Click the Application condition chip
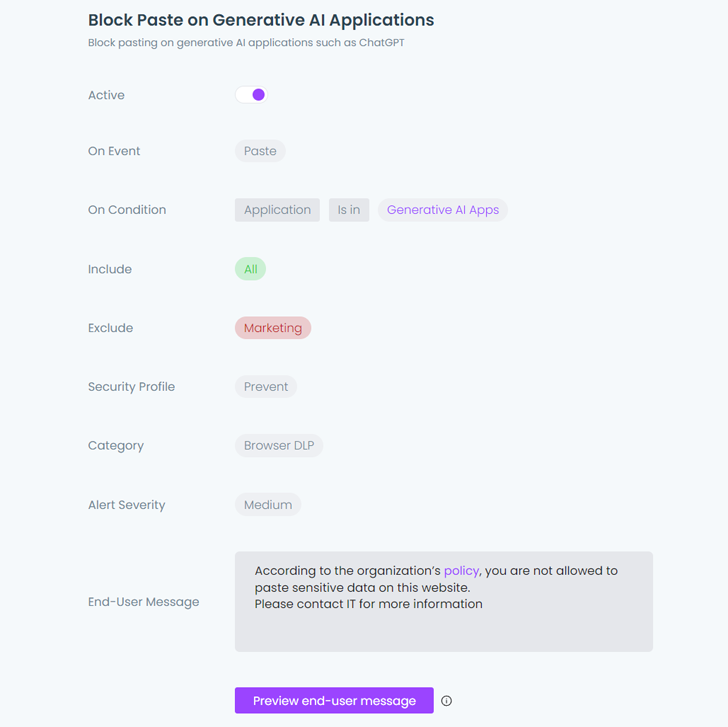The image size is (728, 727). pos(277,210)
